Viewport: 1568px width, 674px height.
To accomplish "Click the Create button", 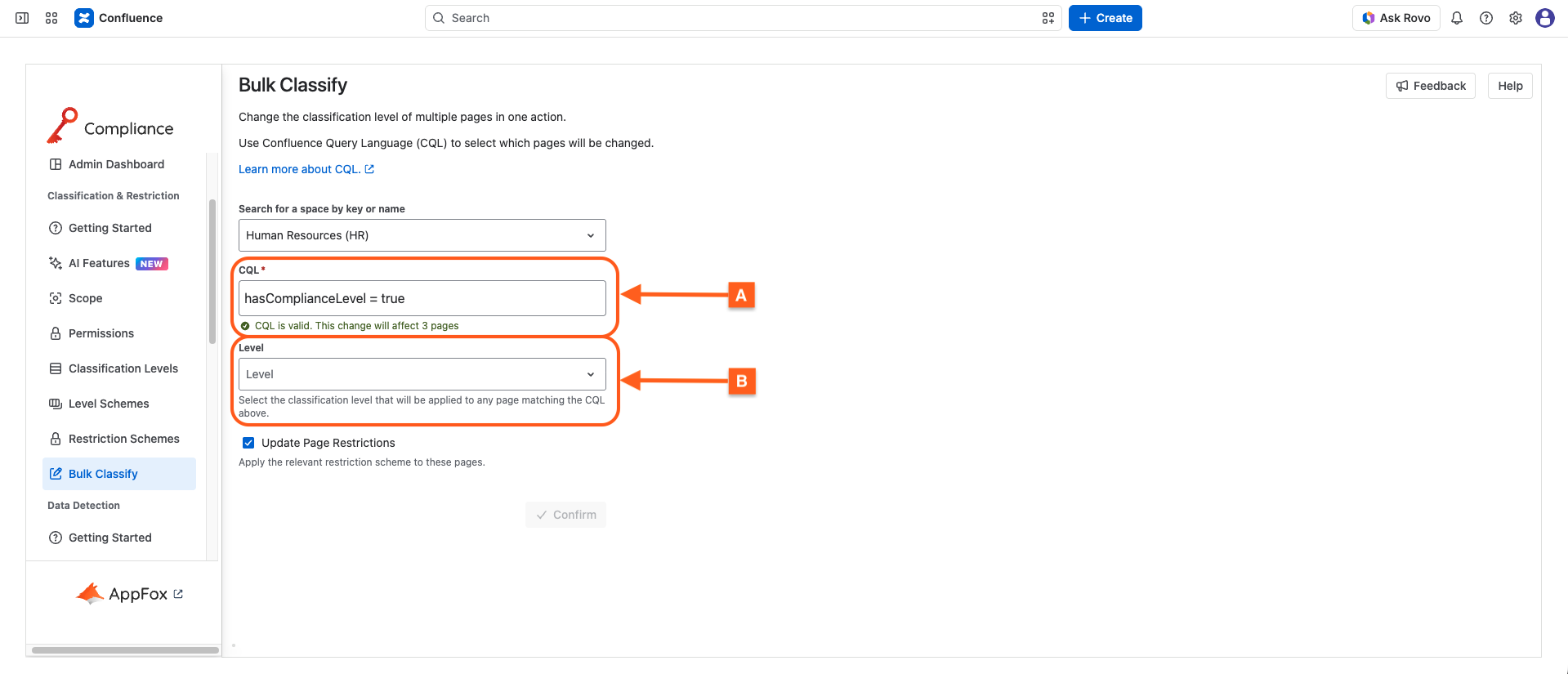I will tap(1106, 18).
